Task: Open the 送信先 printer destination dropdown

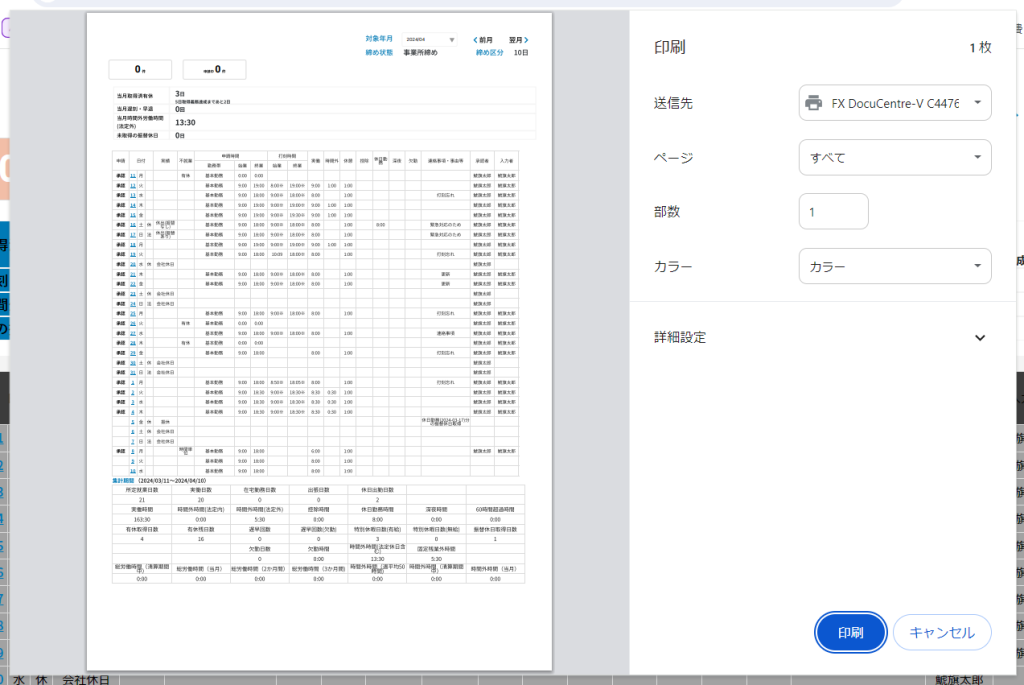Action: tap(895, 103)
